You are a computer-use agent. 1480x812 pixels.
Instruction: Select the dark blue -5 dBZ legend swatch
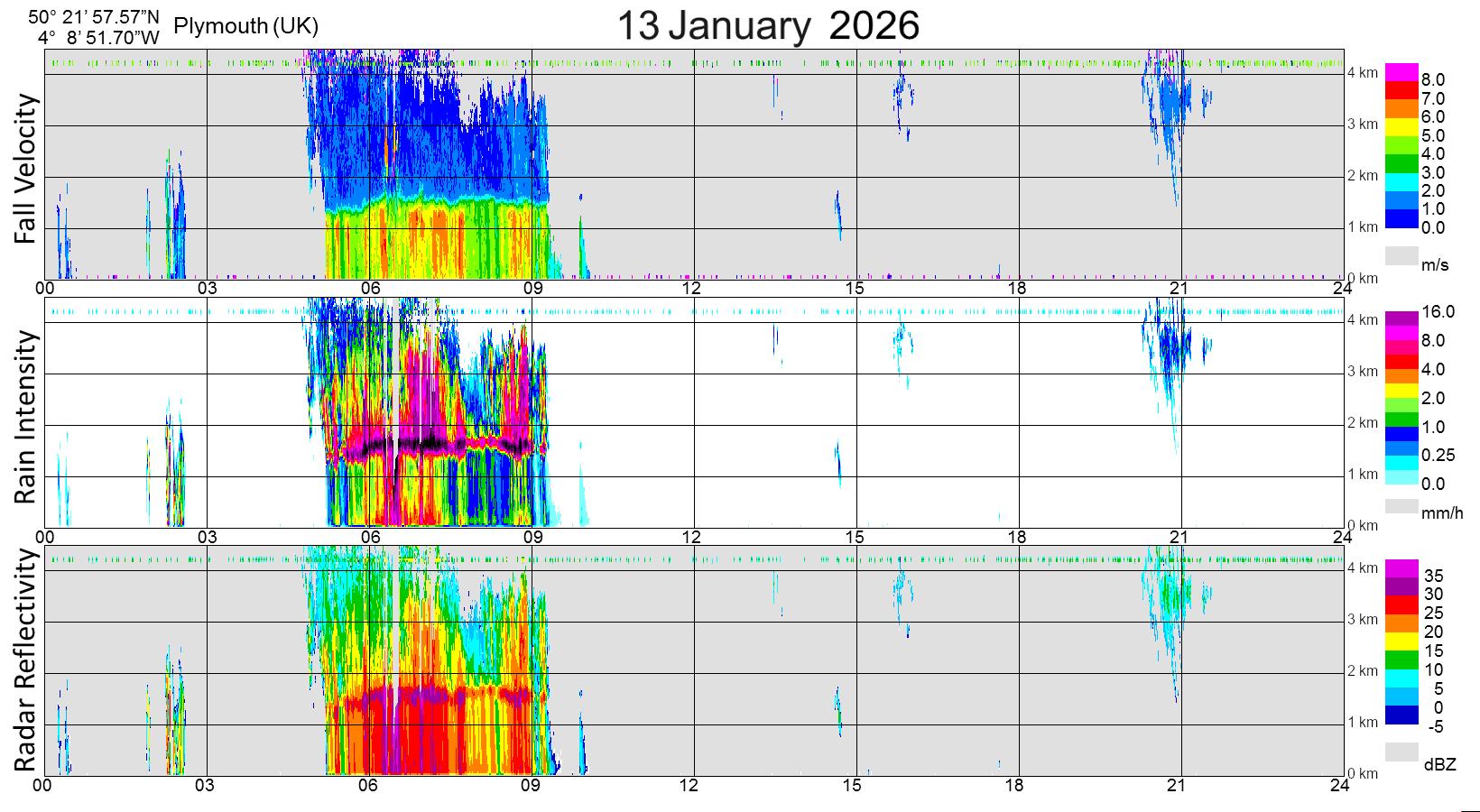1401,715
